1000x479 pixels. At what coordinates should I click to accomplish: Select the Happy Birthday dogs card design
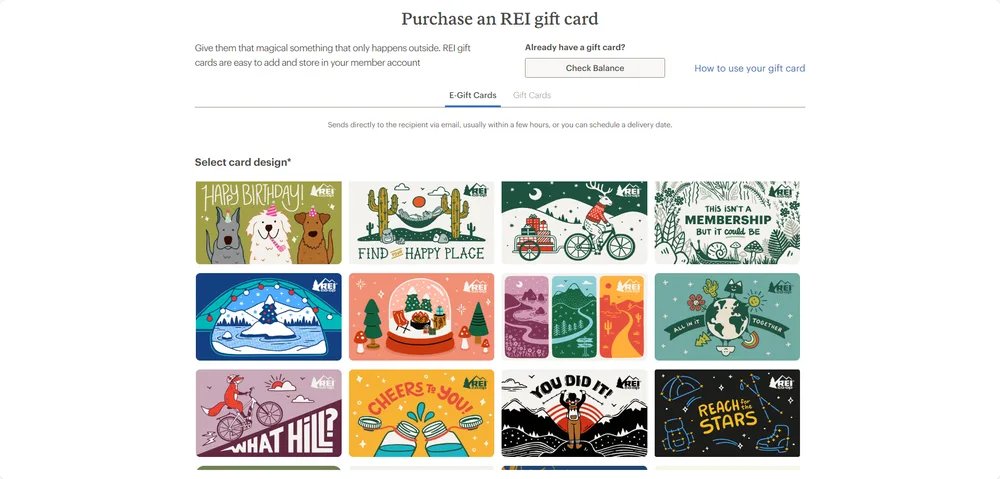click(x=268, y=223)
